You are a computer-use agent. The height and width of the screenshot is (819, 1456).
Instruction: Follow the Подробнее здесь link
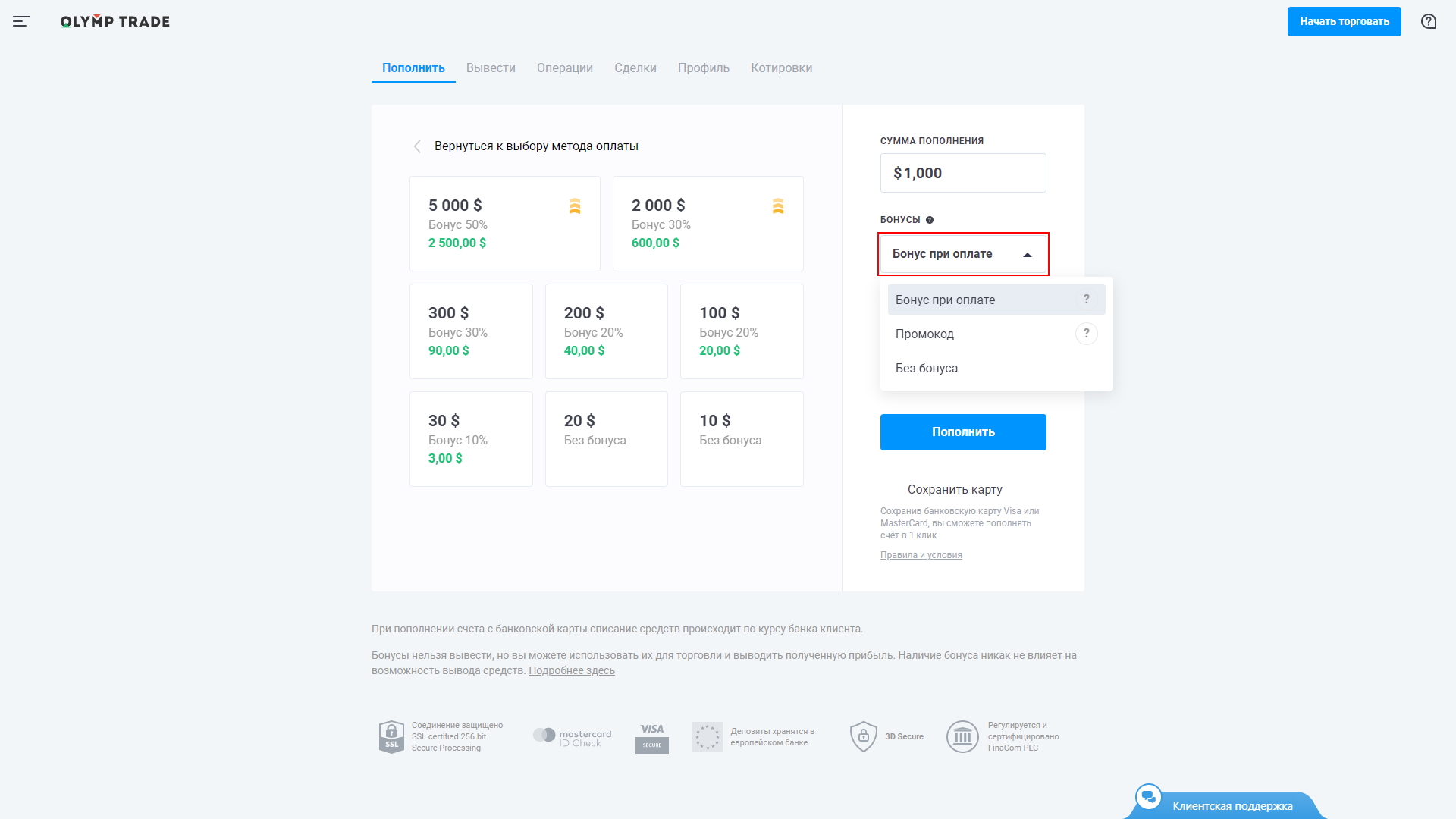click(x=572, y=671)
